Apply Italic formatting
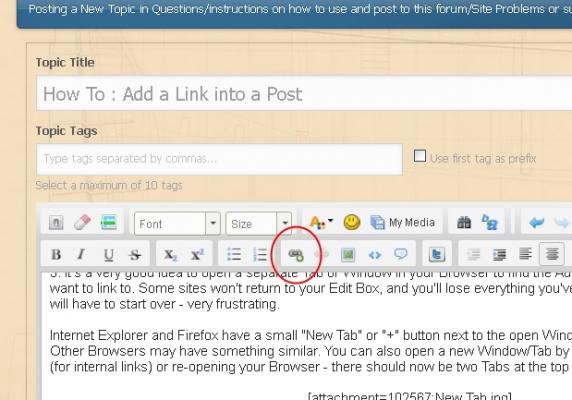572x400 pixels. pos(82,254)
